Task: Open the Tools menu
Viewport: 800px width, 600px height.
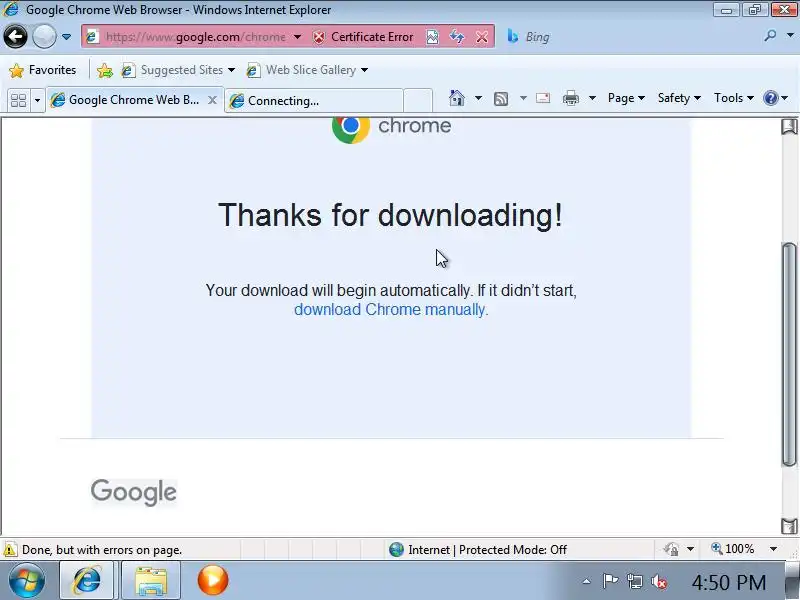Action: pos(734,98)
